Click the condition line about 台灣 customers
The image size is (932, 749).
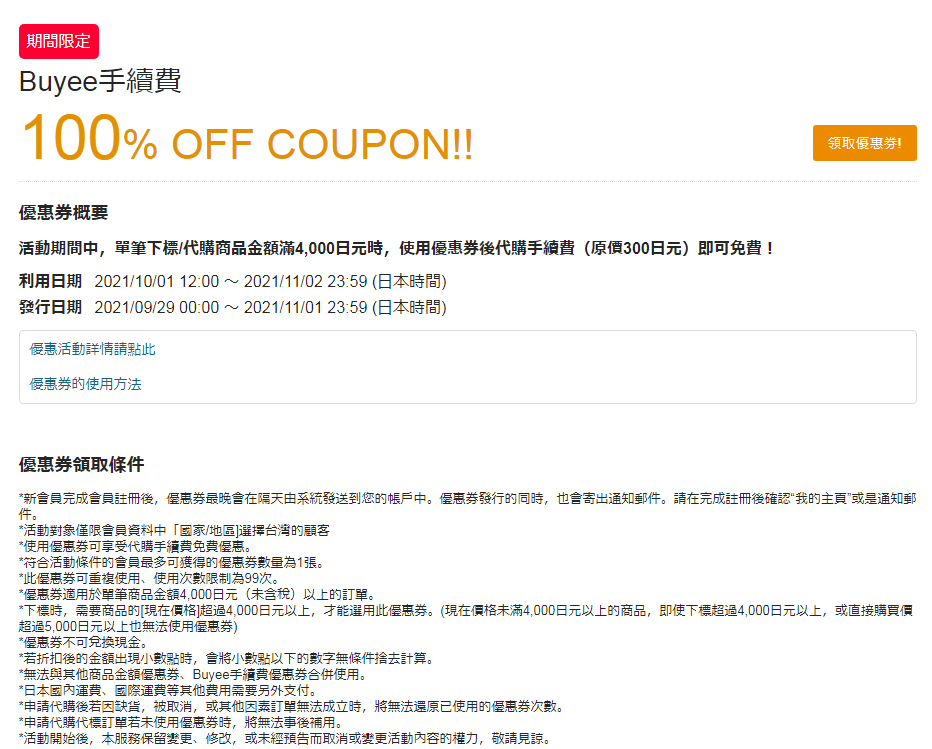tap(174, 530)
